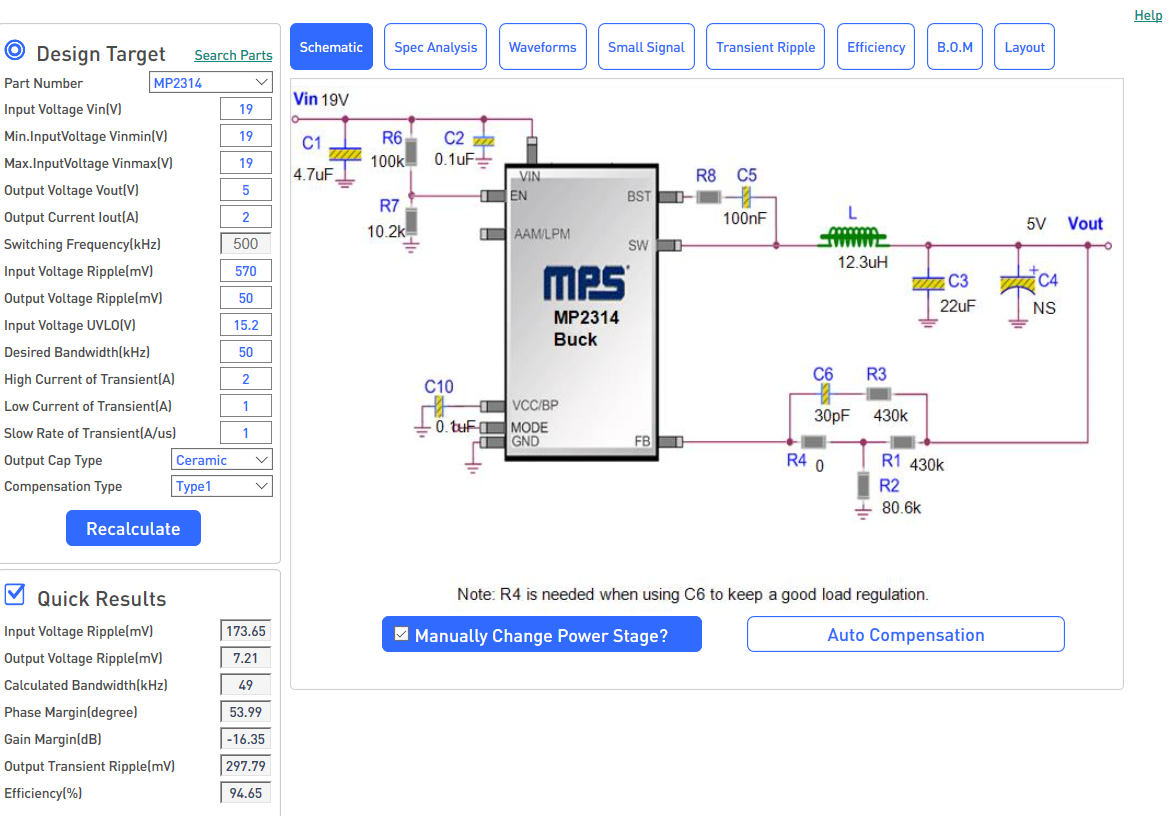Viewport: 1176px width, 816px height.
Task: Click the Design Target bullseye icon
Action: [15, 50]
